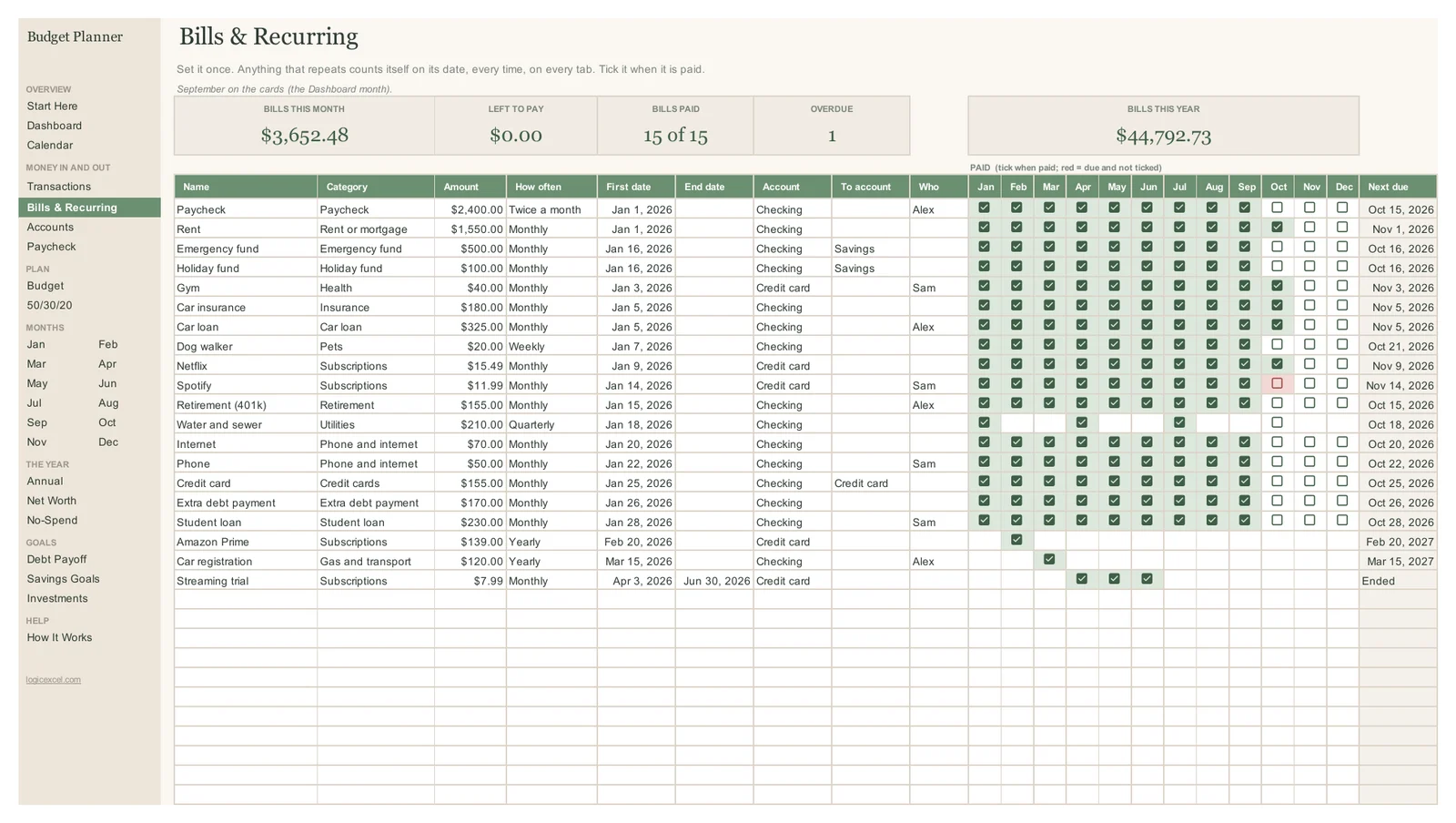The height and width of the screenshot is (823, 1456).
Task: Untick Amazon Prime's Feb paid checkbox
Action: point(1016,540)
